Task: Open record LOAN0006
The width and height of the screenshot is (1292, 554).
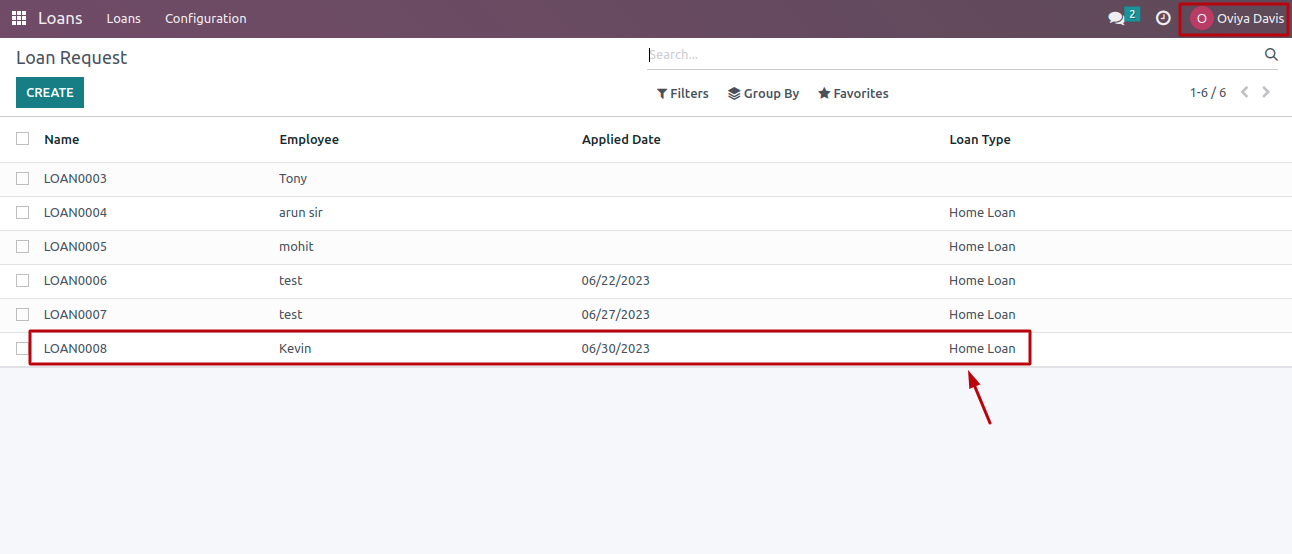Action: [75, 280]
